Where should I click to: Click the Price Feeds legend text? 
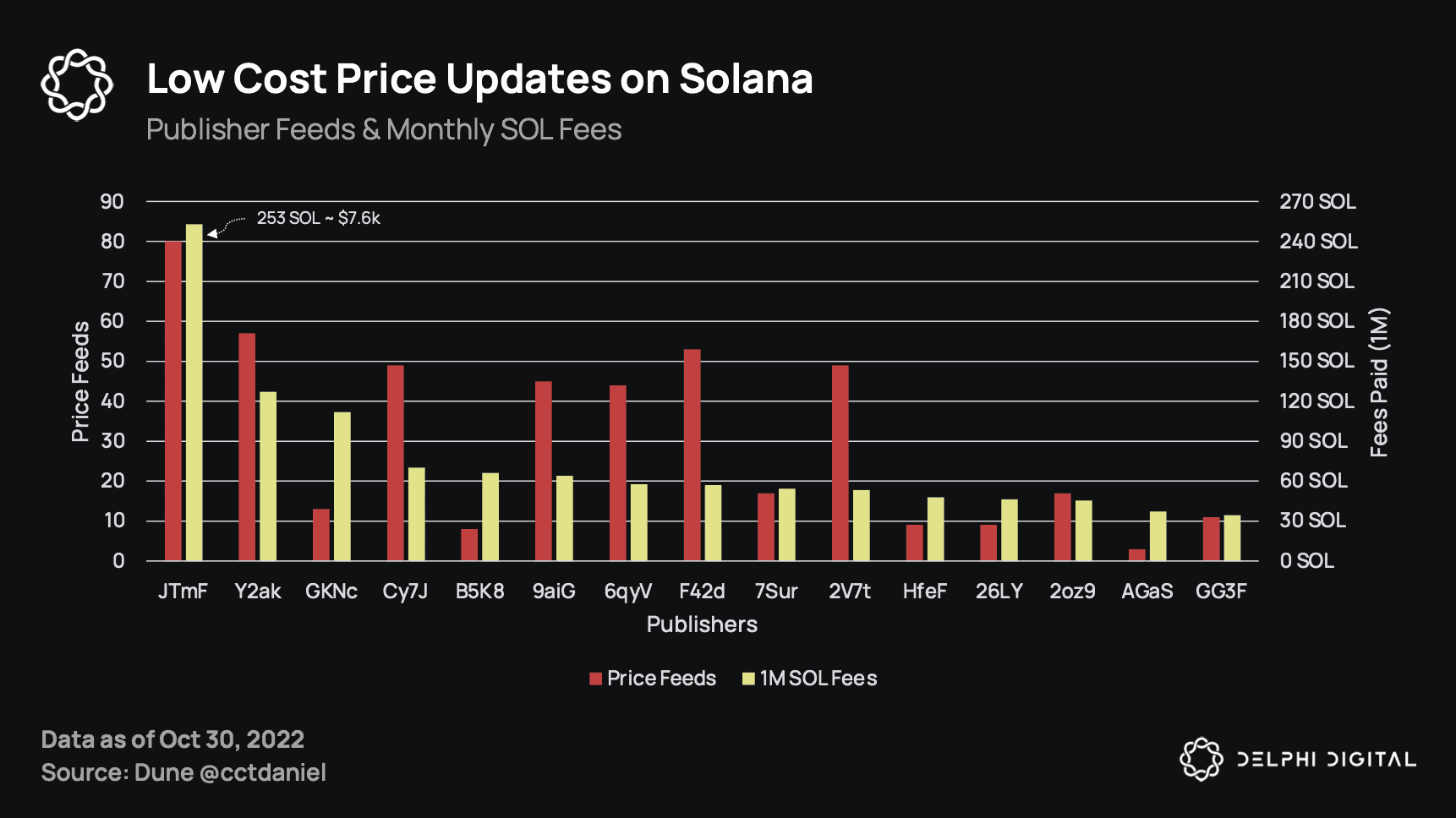pyautogui.click(x=661, y=679)
